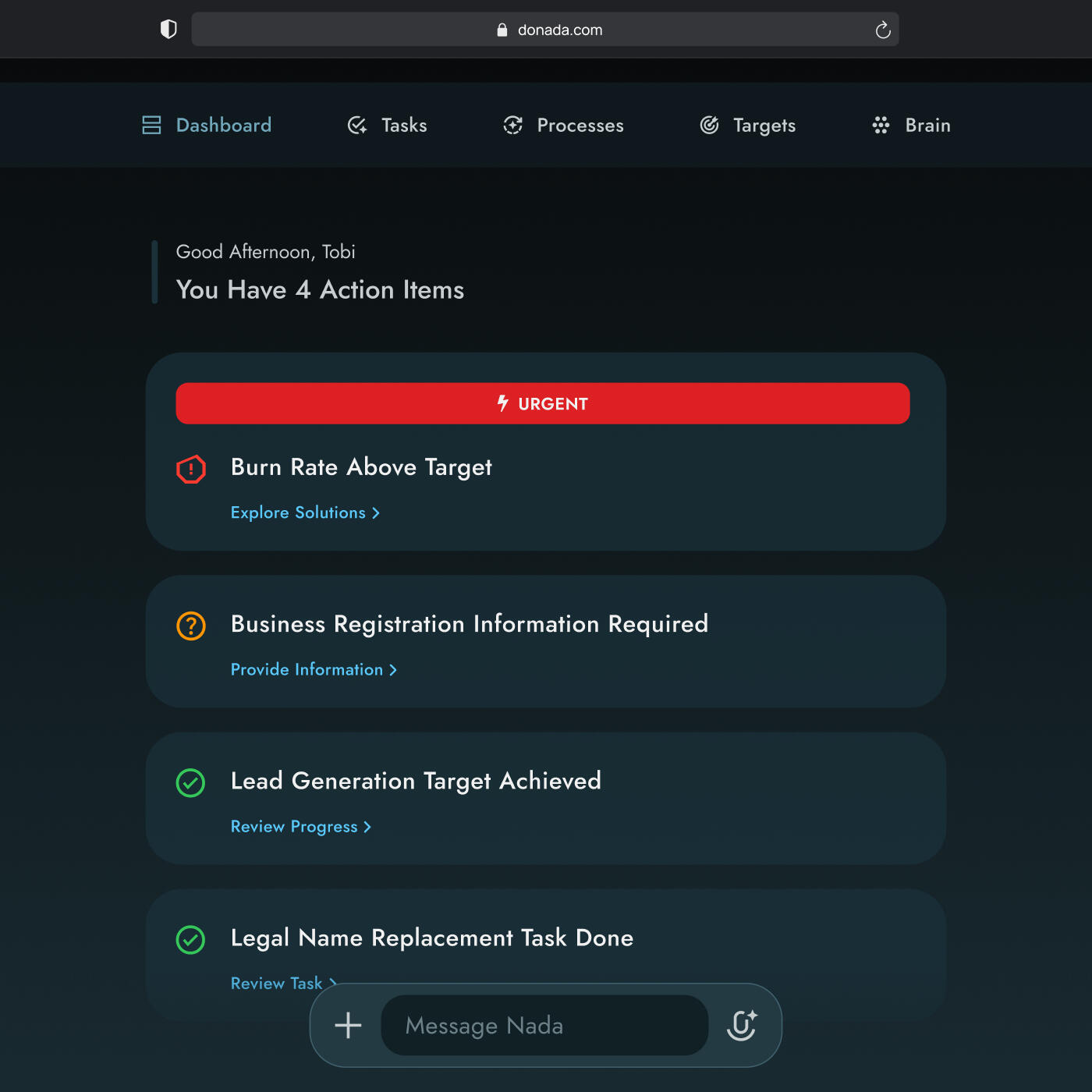Reload the page in the browser

pyautogui.click(x=882, y=30)
